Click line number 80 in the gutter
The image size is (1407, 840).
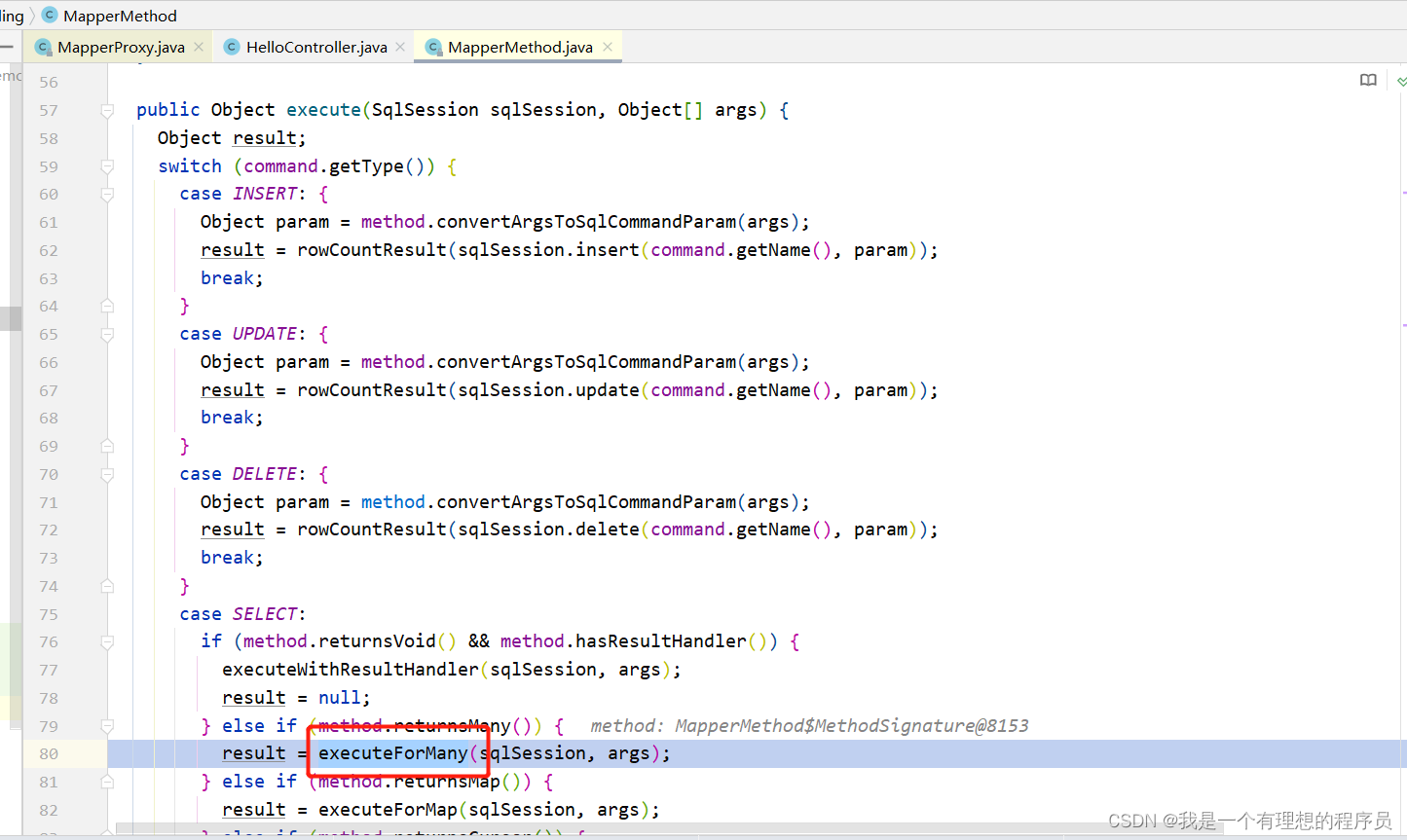[49, 754]
